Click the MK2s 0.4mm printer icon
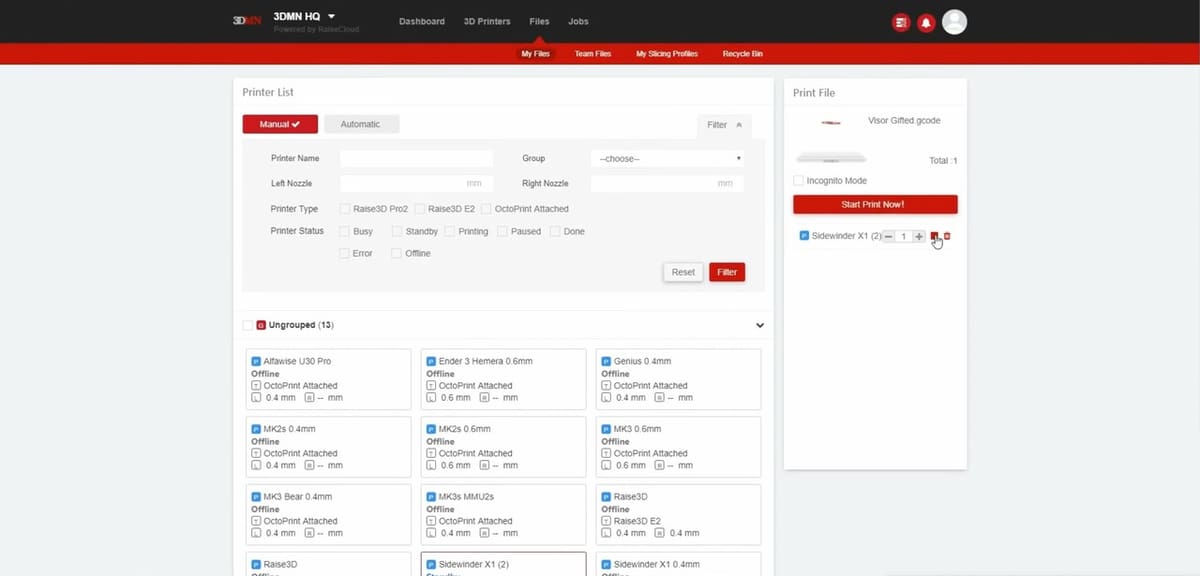This screenshot has width=1200, height=576. point(256,429)
